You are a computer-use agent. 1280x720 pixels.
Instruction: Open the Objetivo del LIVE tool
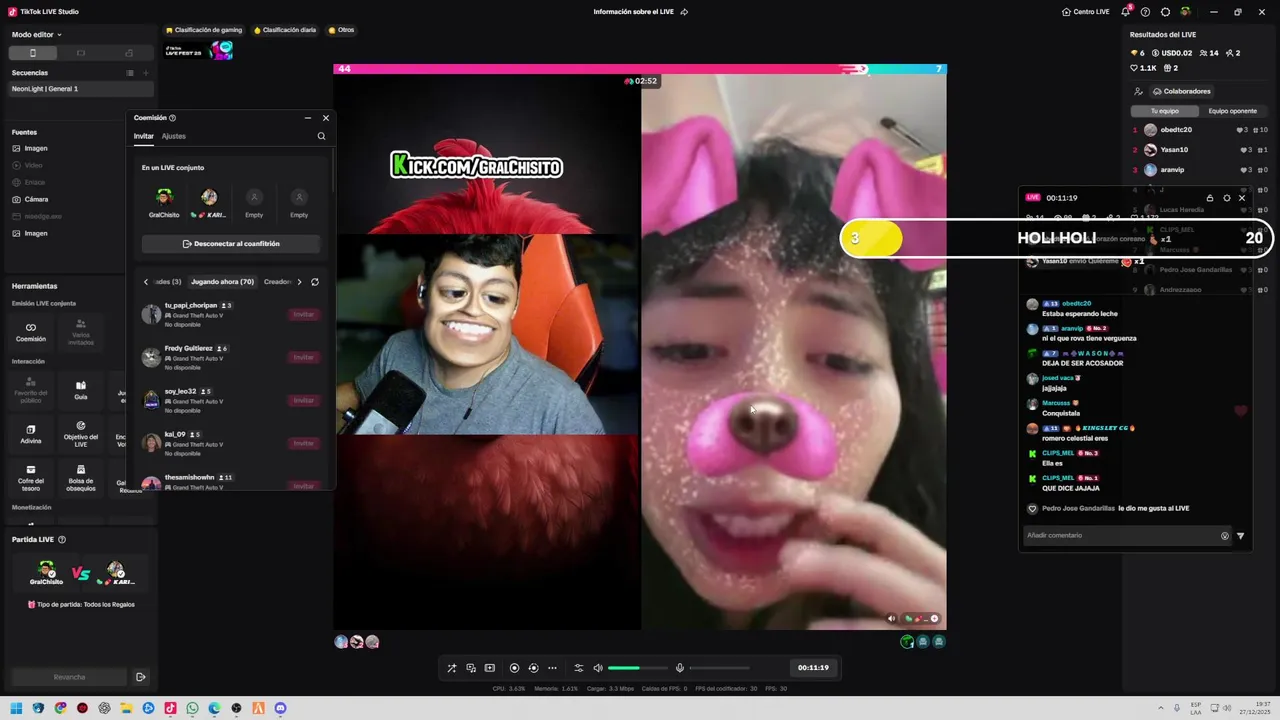pos(81,433)
